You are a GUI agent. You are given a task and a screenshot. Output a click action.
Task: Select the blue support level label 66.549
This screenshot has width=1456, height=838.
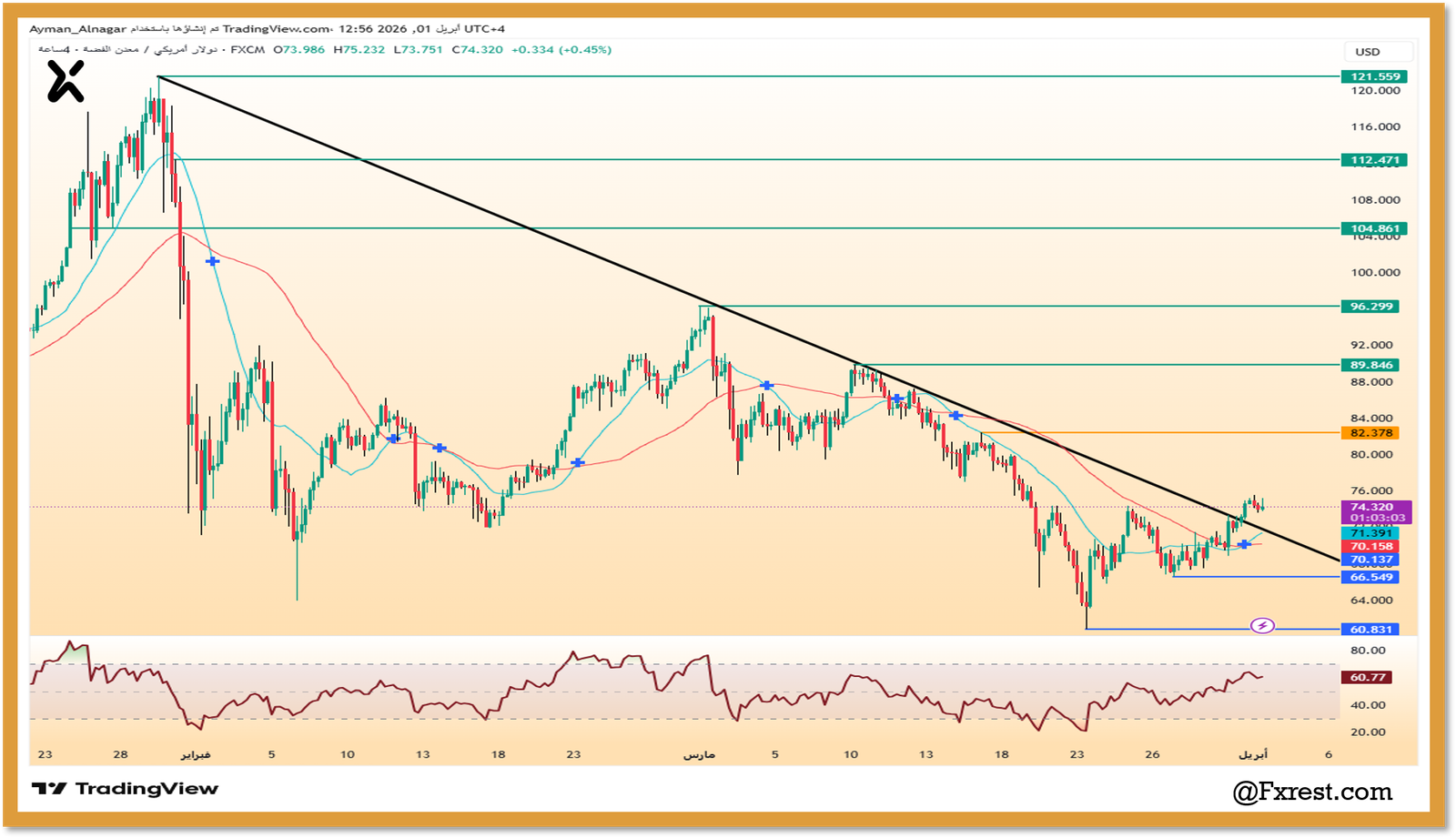(1370, 577)
